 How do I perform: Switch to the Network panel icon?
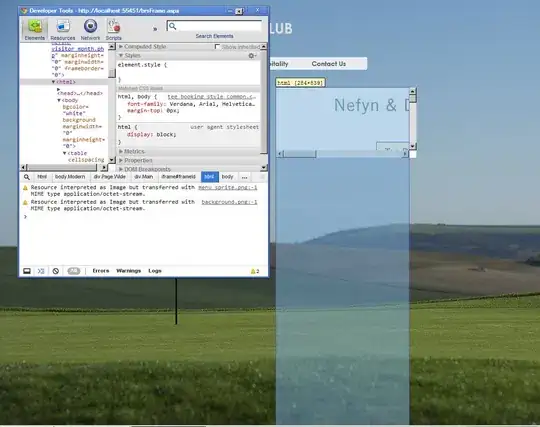coord(90,30)
